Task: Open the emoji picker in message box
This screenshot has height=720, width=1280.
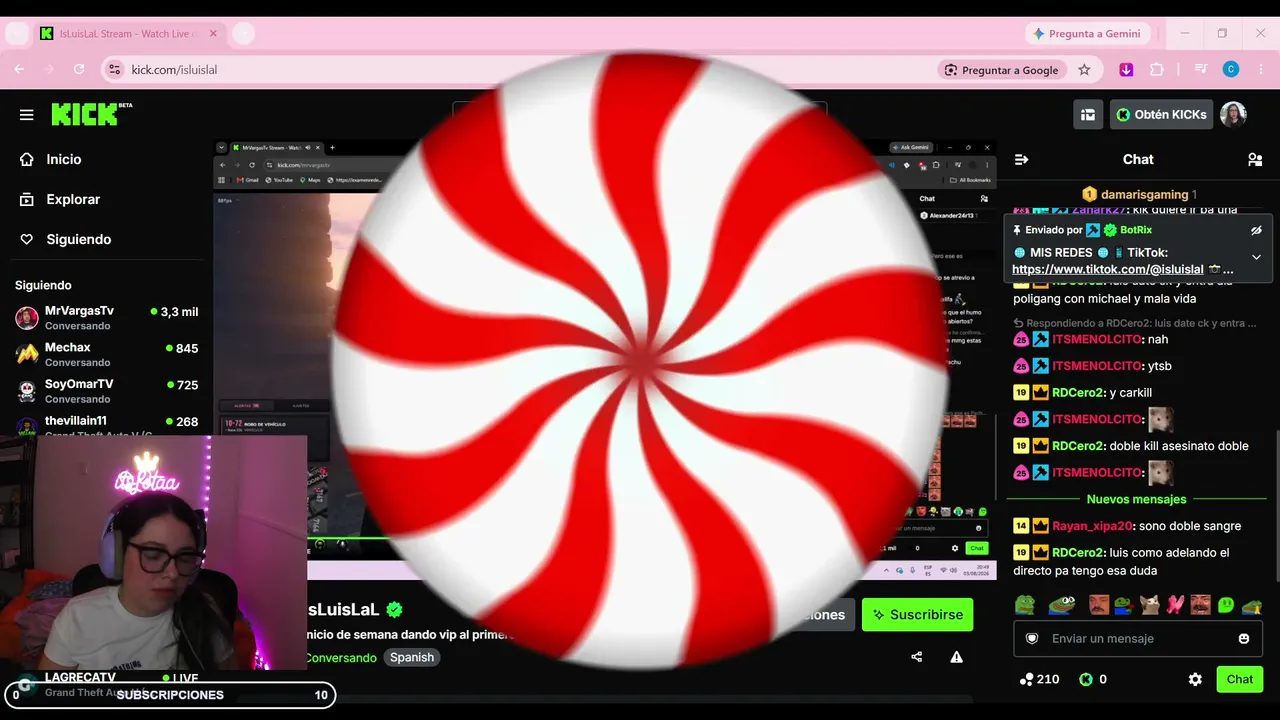Action: [1244, 639]
